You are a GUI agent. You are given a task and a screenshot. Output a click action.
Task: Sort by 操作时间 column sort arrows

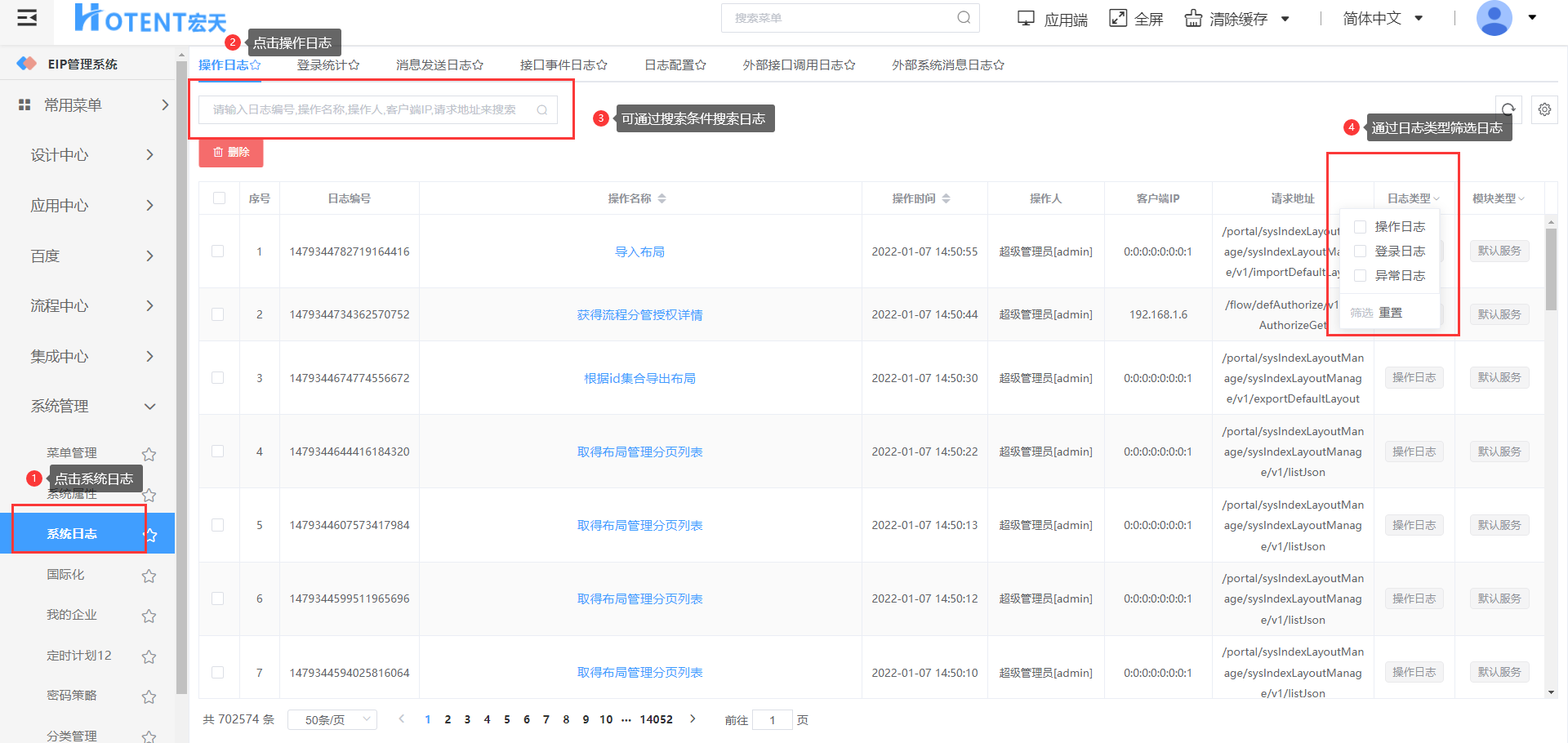pos(946,198)
